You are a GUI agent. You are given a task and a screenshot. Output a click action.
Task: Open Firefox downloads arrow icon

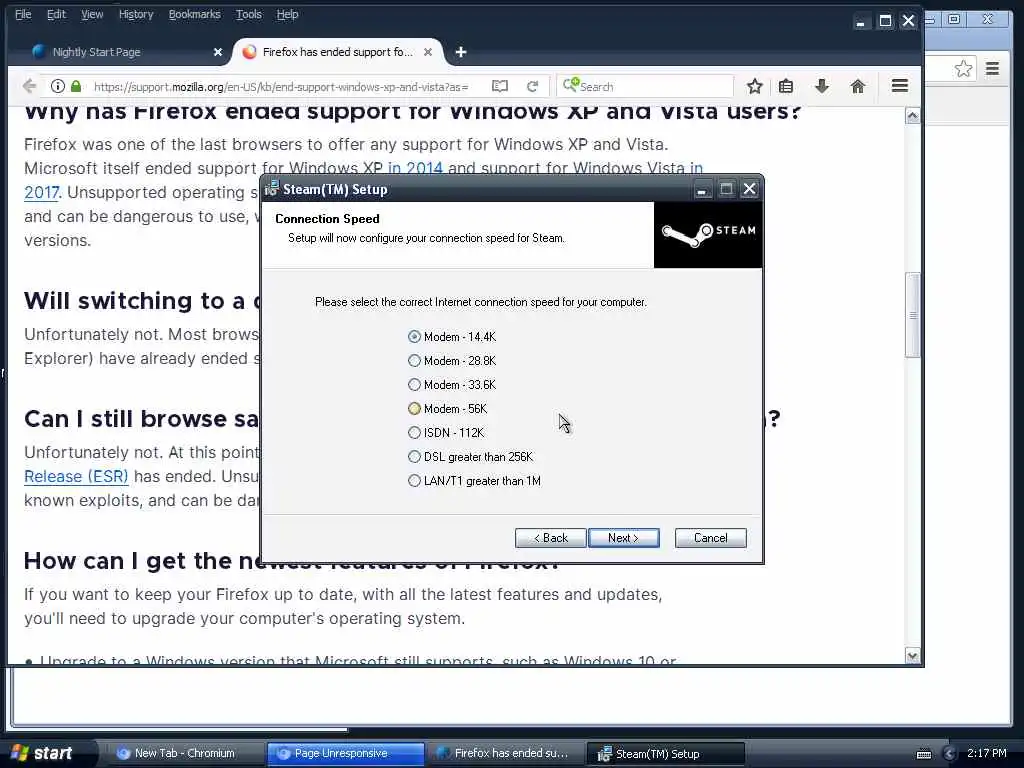click(822, 86)
